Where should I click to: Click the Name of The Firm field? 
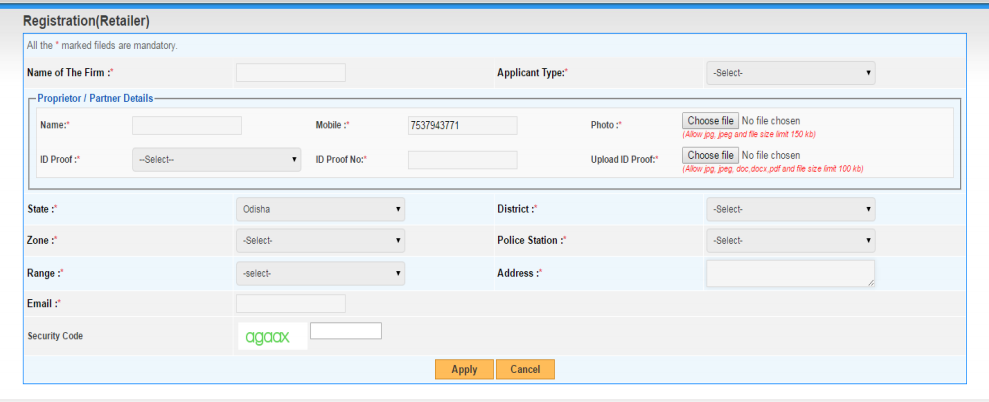tap(290, 73)
